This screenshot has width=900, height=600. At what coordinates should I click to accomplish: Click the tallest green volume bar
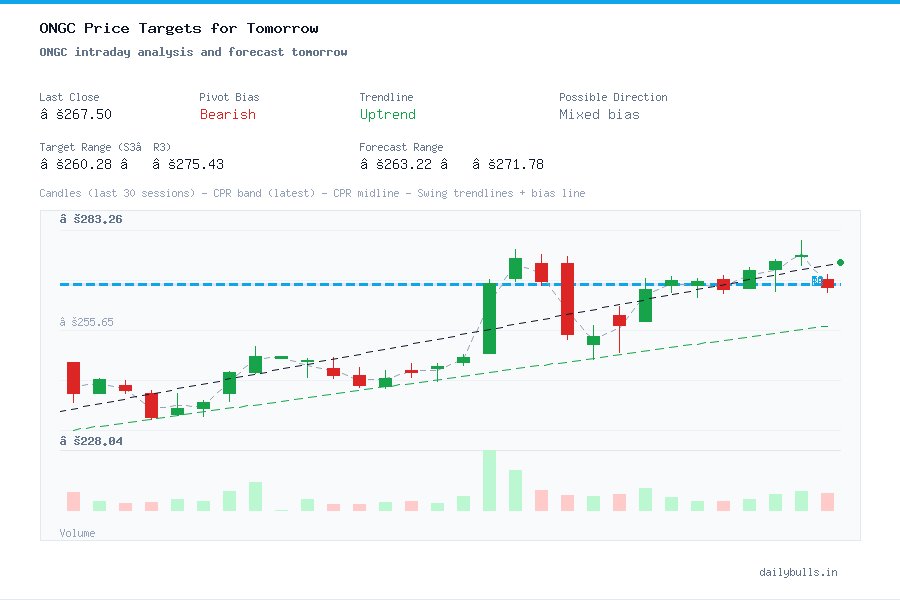[488, 480]
